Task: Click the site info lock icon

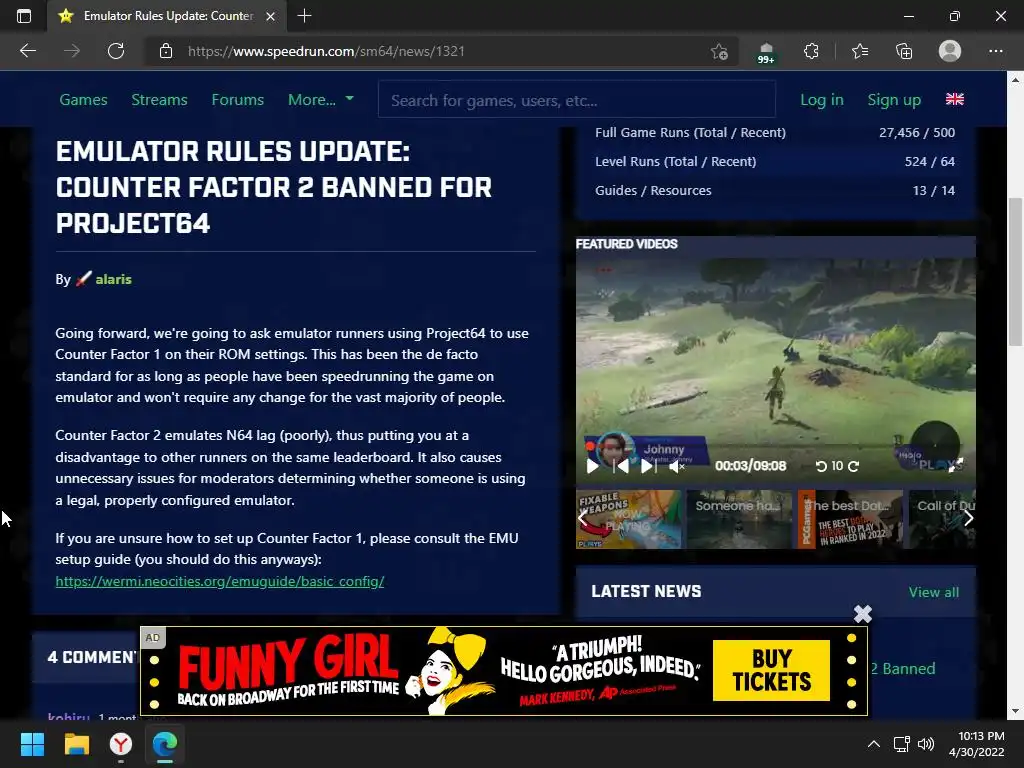Action: [x=166, y=51]
